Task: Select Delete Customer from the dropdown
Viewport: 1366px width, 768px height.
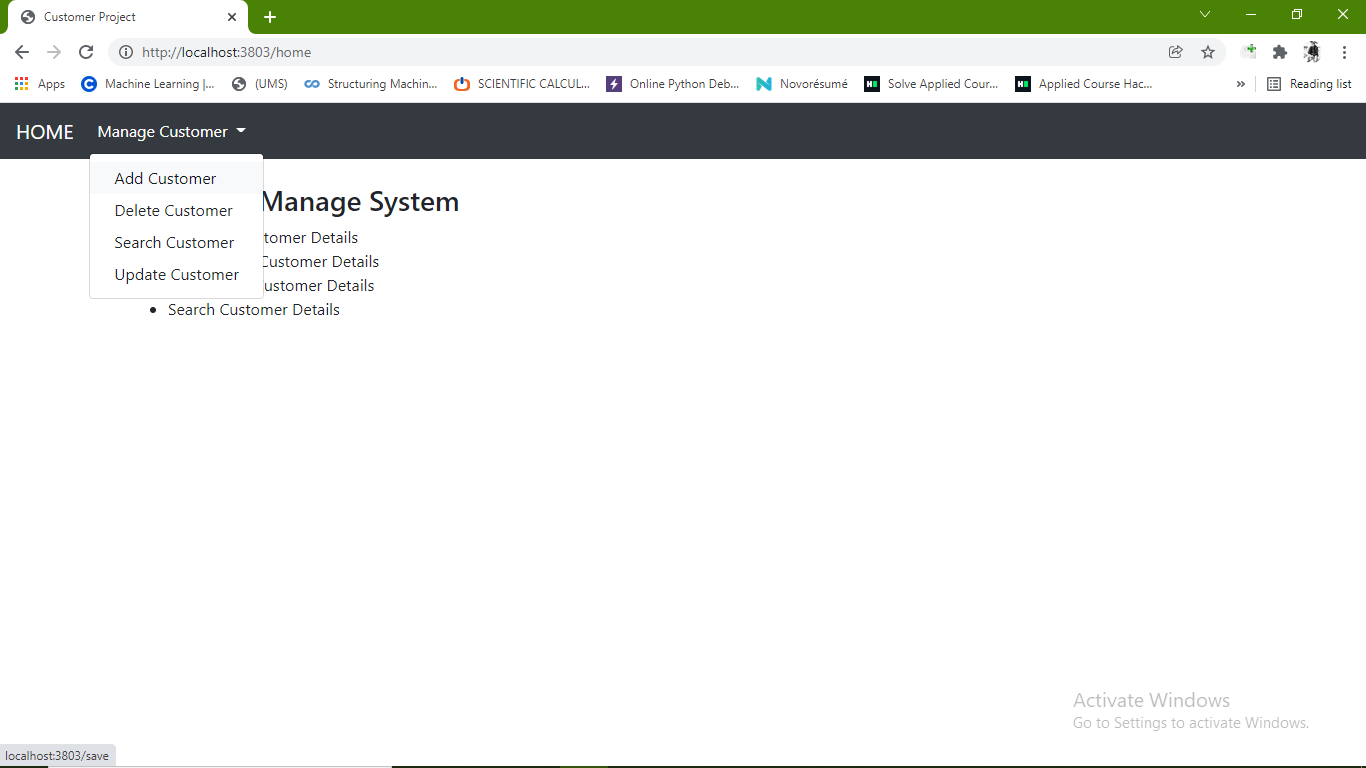Action: (x=173, y=210)
